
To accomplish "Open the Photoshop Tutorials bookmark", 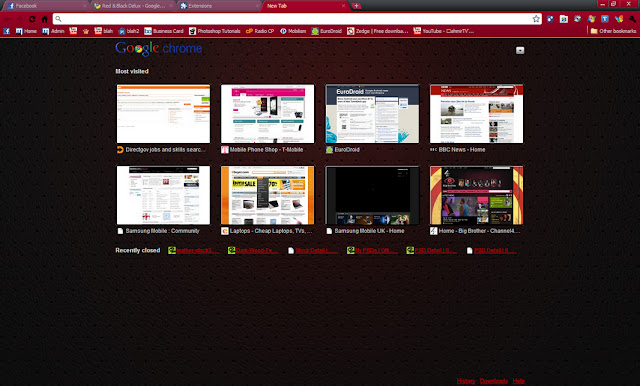I will 215,31.
